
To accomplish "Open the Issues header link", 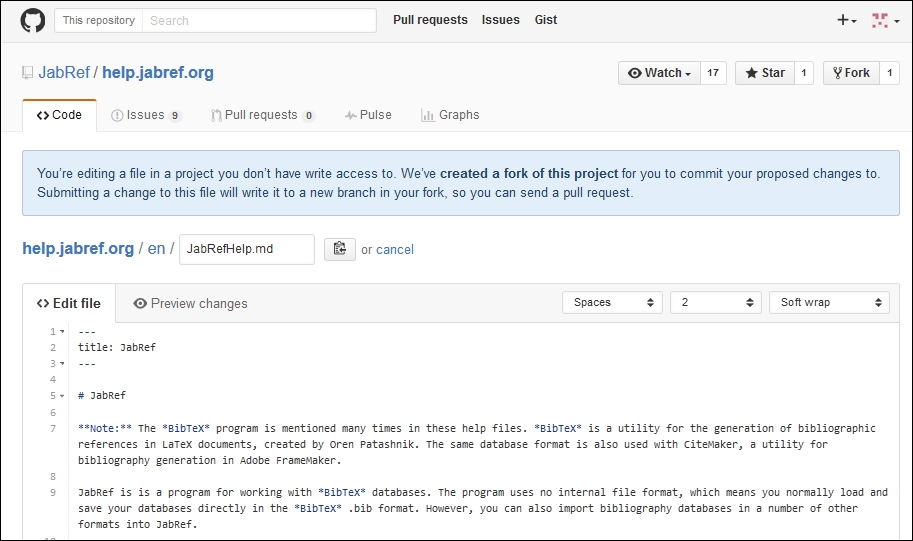I will [500, 20].
